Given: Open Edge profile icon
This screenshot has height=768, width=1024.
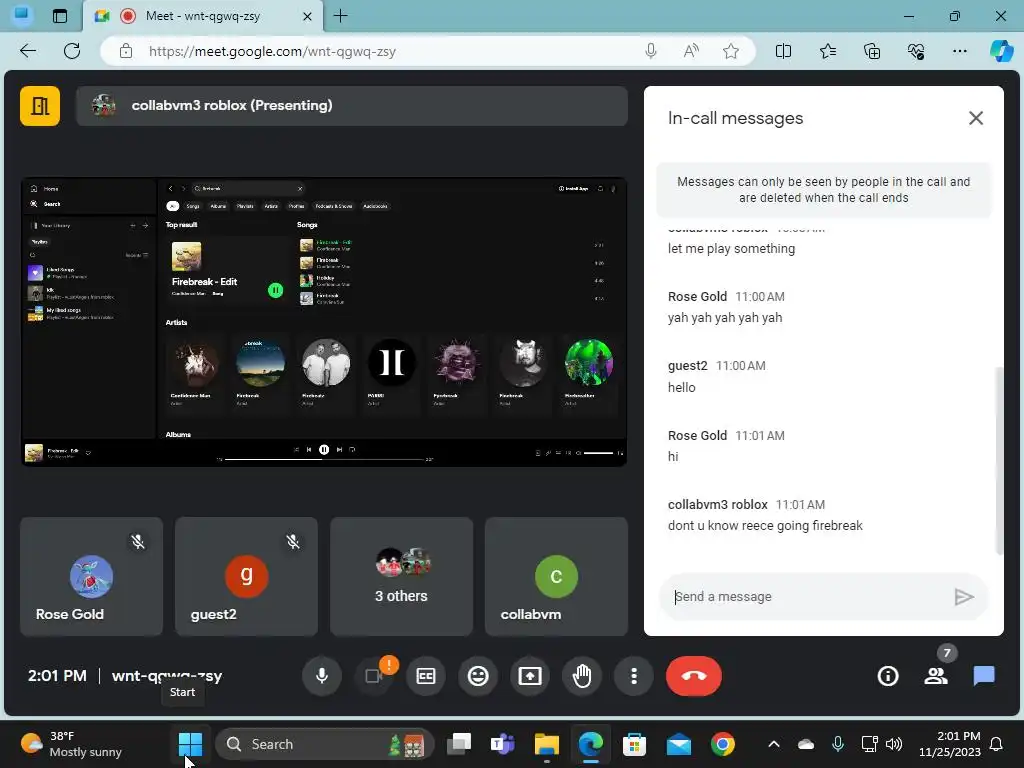Looking at the screenshot, I should (22, 15).
